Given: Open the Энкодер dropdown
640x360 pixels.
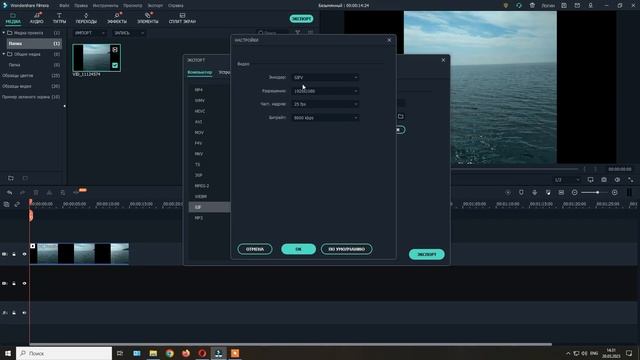Looking at the screenshot, I should click(x=325, y=77).
